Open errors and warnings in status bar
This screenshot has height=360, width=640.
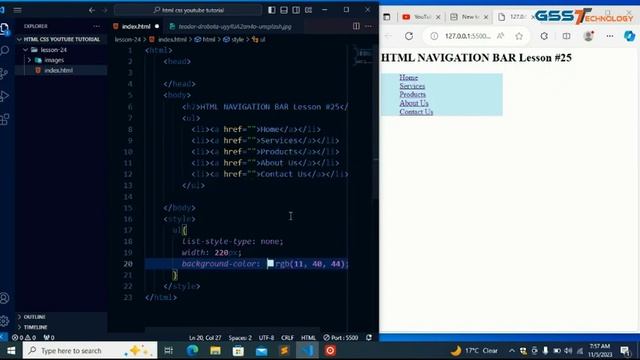point(24,338)
